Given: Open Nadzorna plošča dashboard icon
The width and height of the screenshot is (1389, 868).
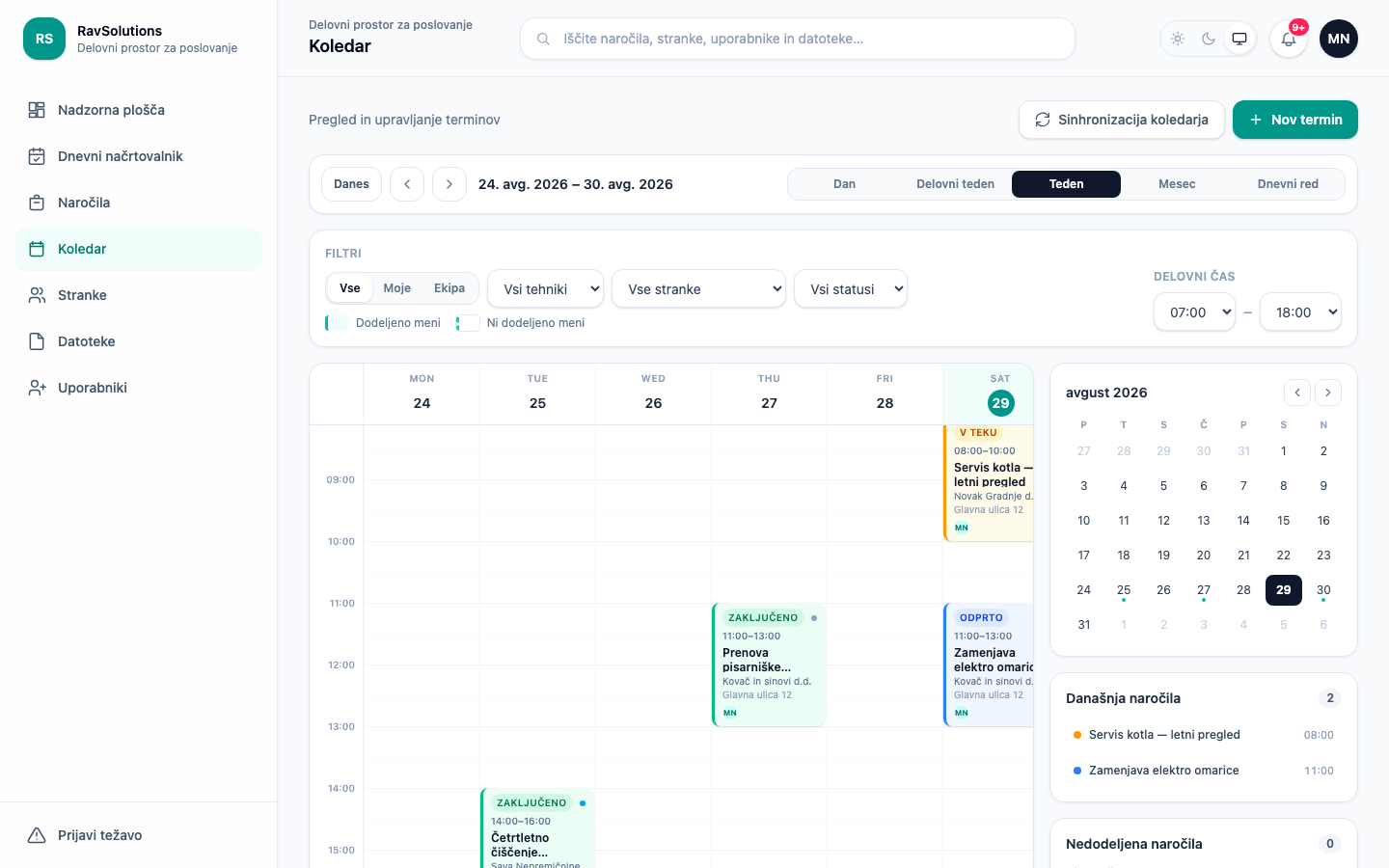Looking at the screenshot, I should click(37, 110).
